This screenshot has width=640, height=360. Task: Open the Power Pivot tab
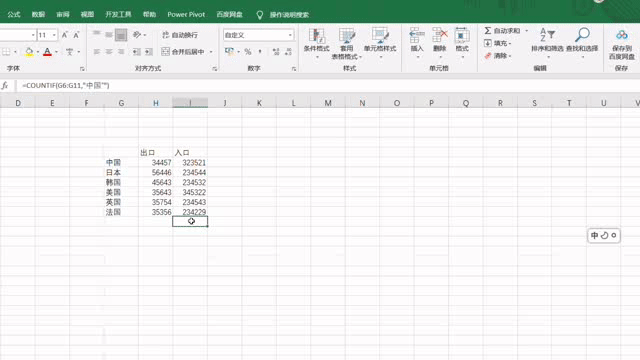[x=186, y=14]
